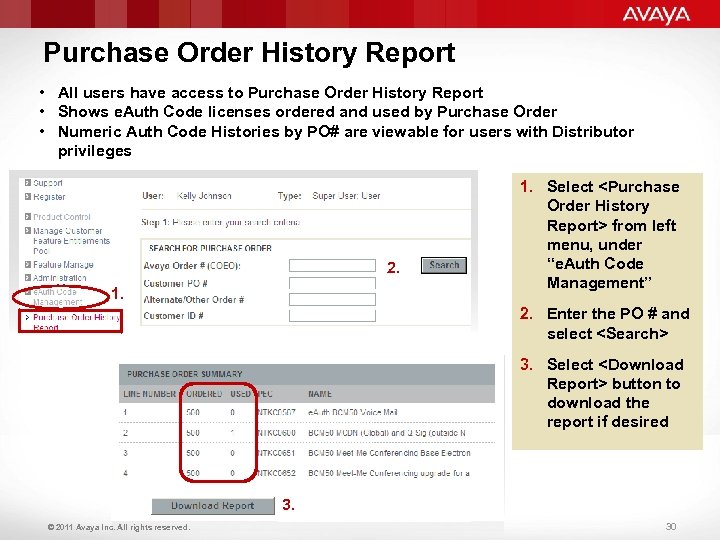The width and height of the screenshot is (720, 540).
Task: Click the PURCHASE ORDER SUMMARY heading
Action: pyautogui.click(x=185, y=374)
